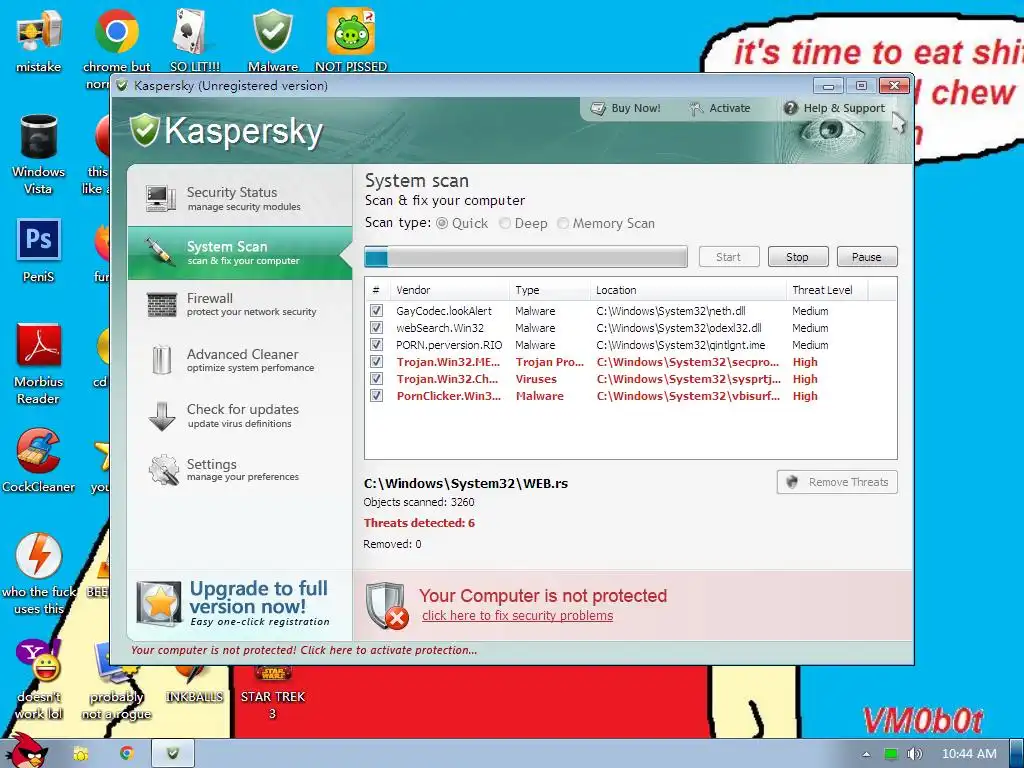1024x768 pixels.
Task: Open Settings preferences section
Action: point(239,470)
